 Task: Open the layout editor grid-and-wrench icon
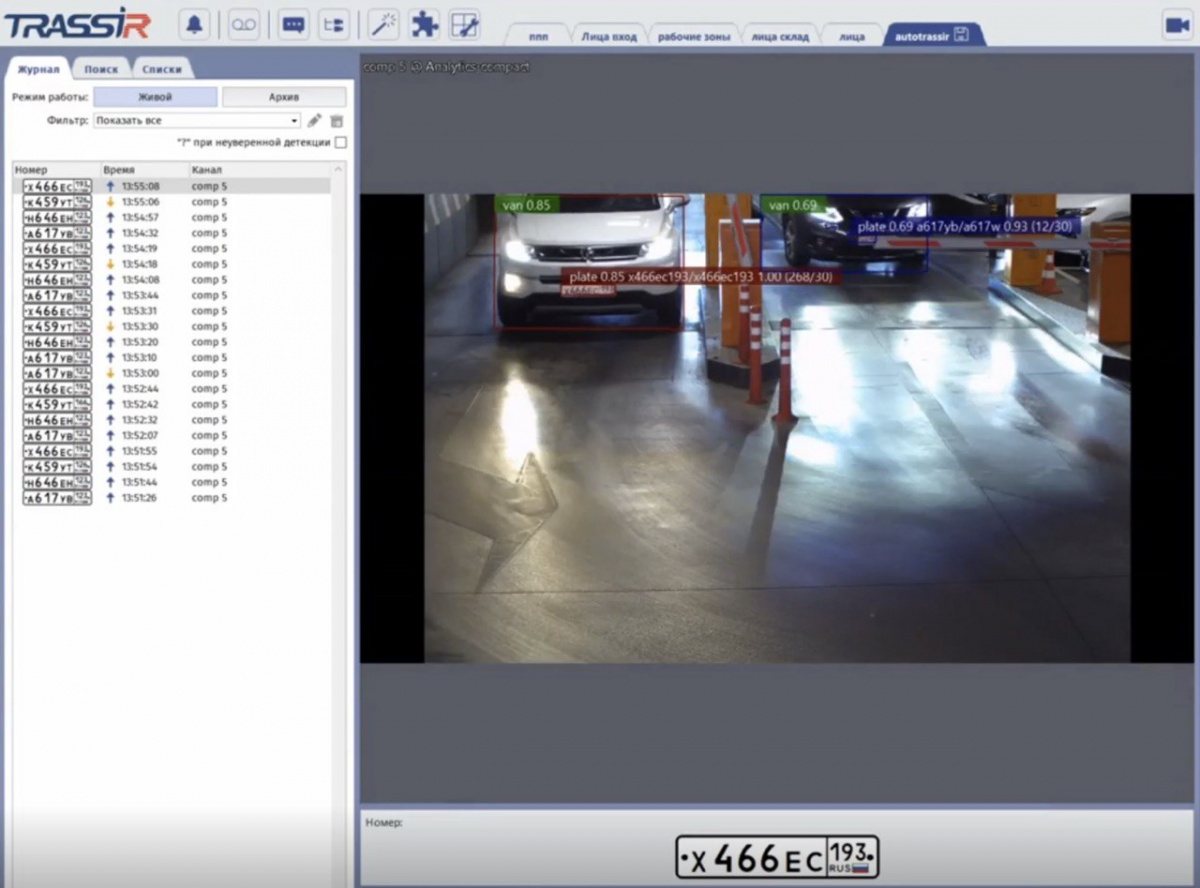(464, 25)
